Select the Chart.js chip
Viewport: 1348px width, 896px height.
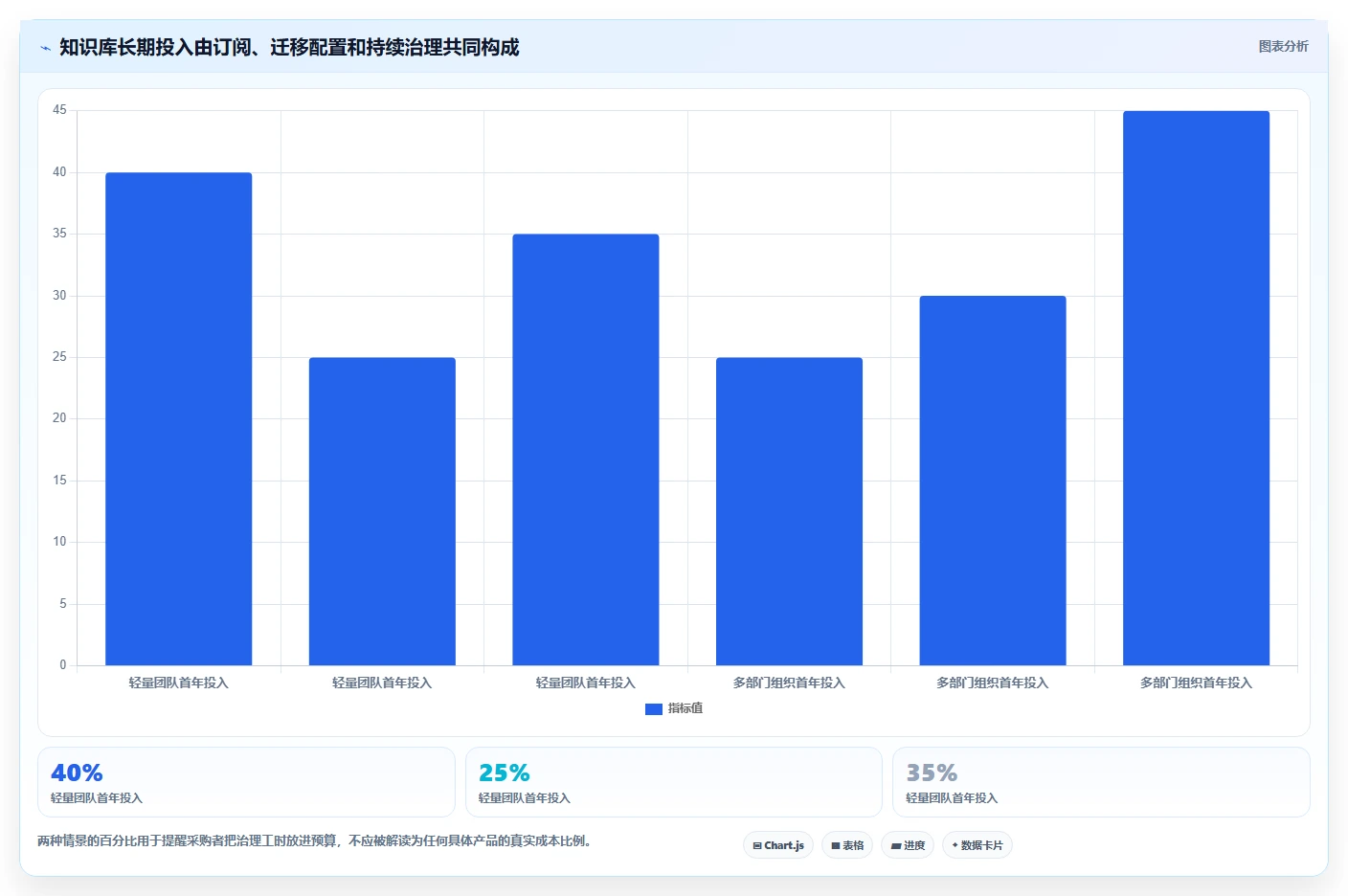[x=778, y=845]
